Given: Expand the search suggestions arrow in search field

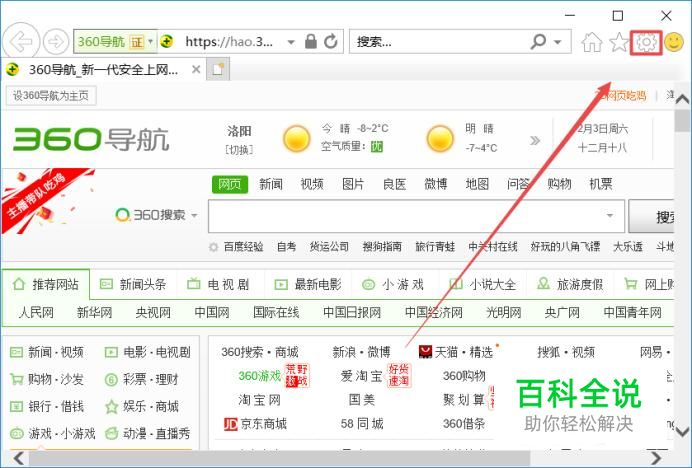Looking at the screenshot, I should tap(610, 215).
